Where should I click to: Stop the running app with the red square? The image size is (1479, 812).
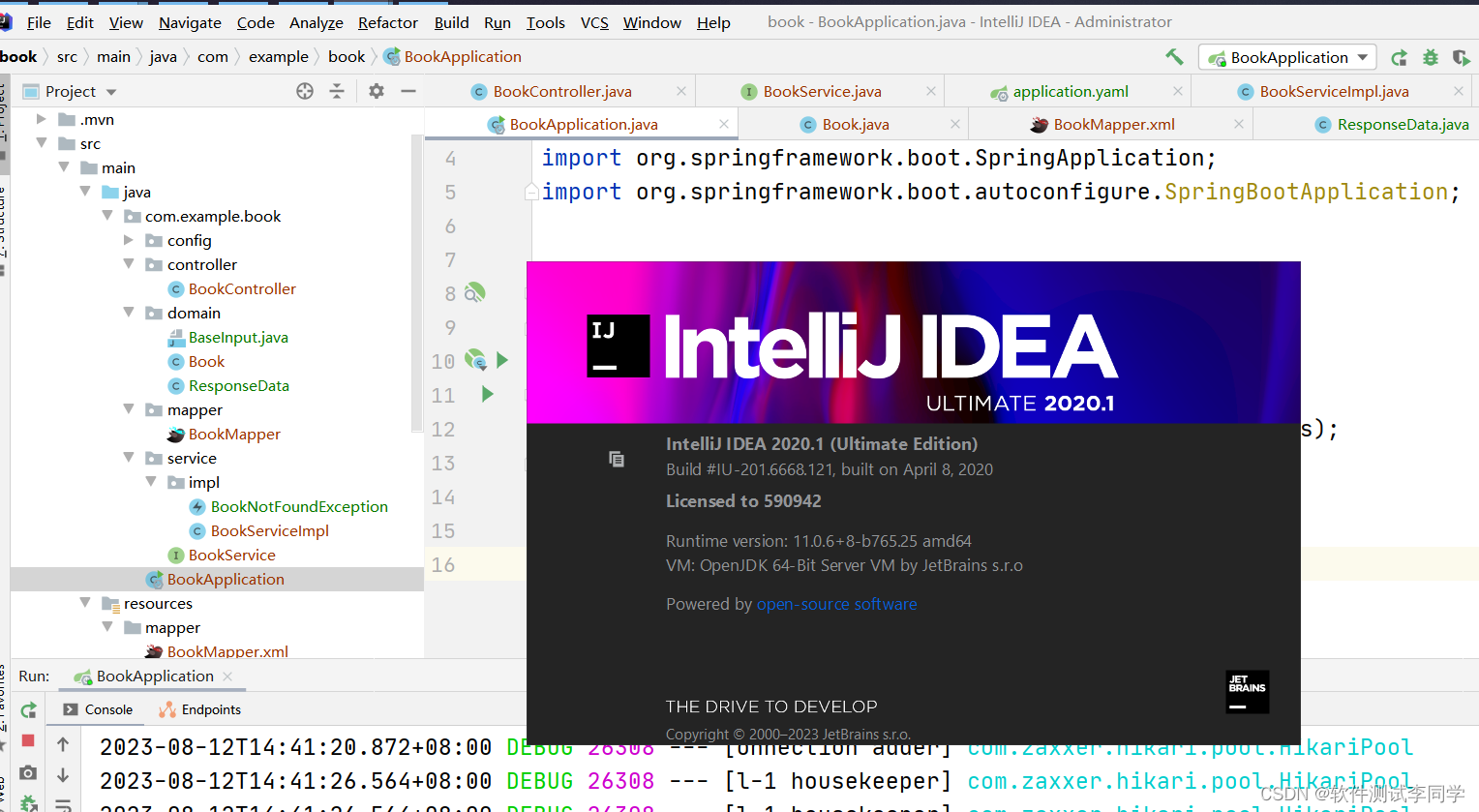pyautogui.click(x=28, y=740)
